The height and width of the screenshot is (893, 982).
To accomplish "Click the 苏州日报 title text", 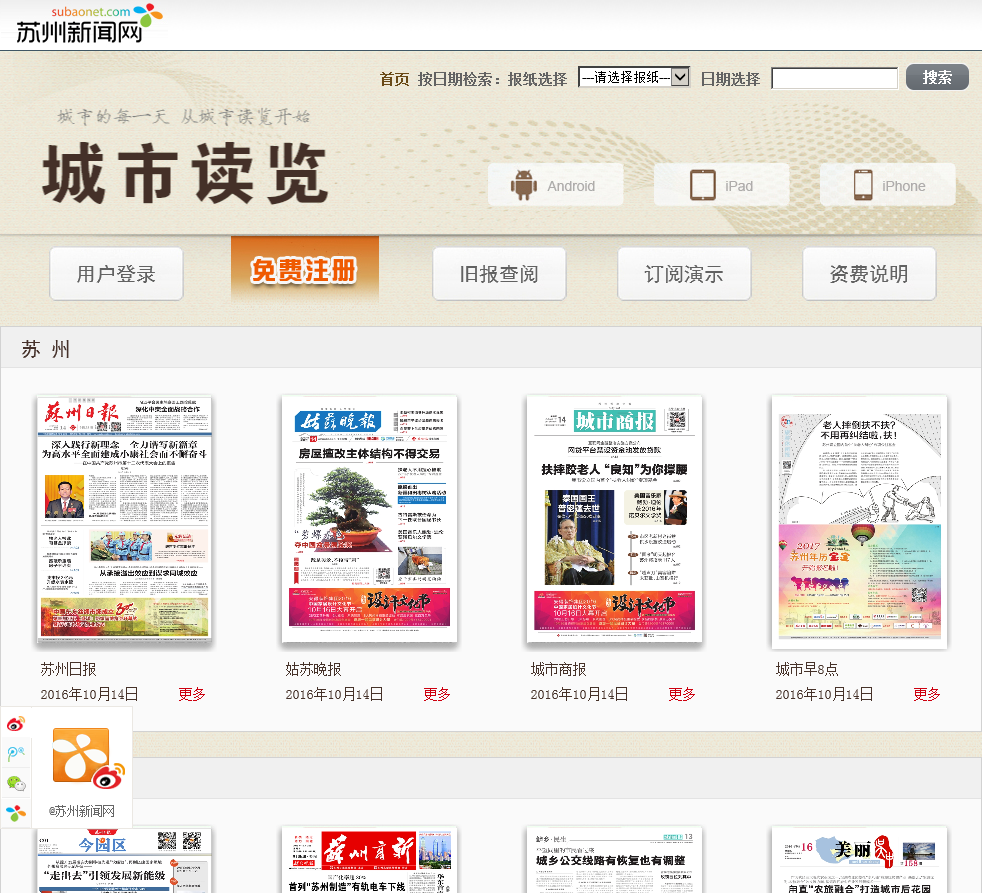I will [x=68, y=669].
